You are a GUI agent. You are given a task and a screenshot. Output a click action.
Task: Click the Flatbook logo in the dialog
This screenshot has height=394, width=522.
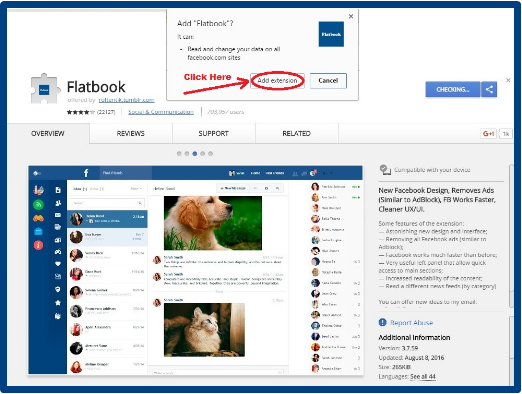click(331, 34)
